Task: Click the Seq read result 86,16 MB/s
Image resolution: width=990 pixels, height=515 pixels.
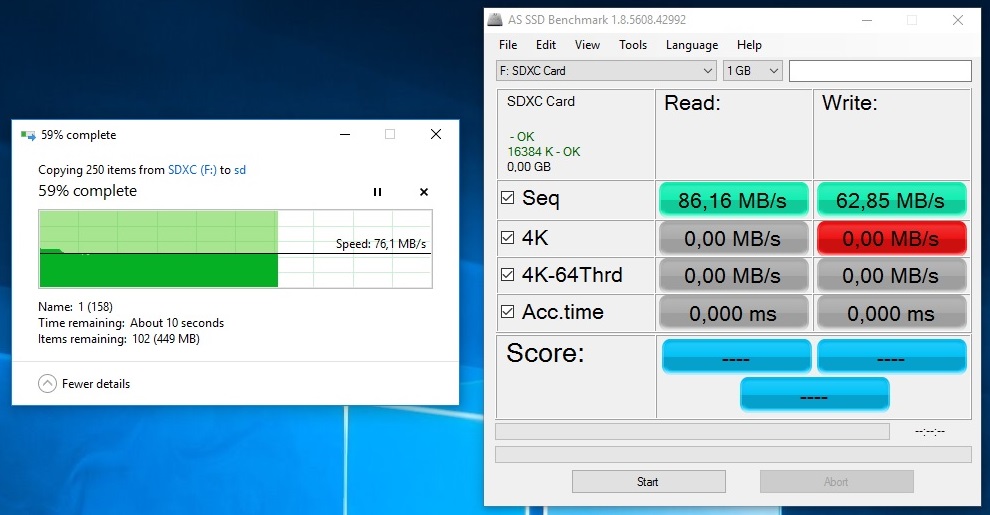Action: tap(733, 200)
